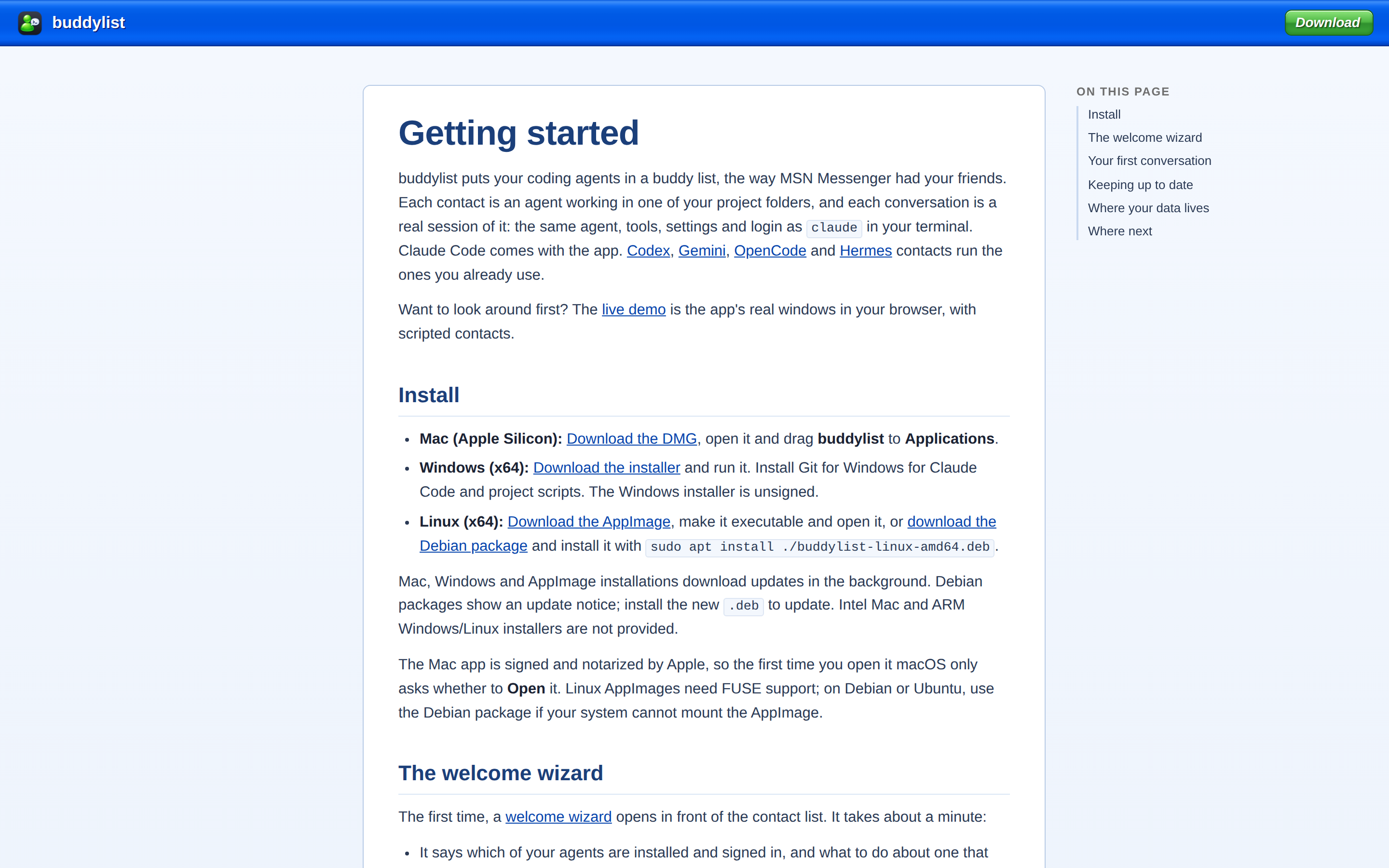This screenshot has width=1389, height=868.
Task: Click the Getting started heading
Action: point(518,133)
